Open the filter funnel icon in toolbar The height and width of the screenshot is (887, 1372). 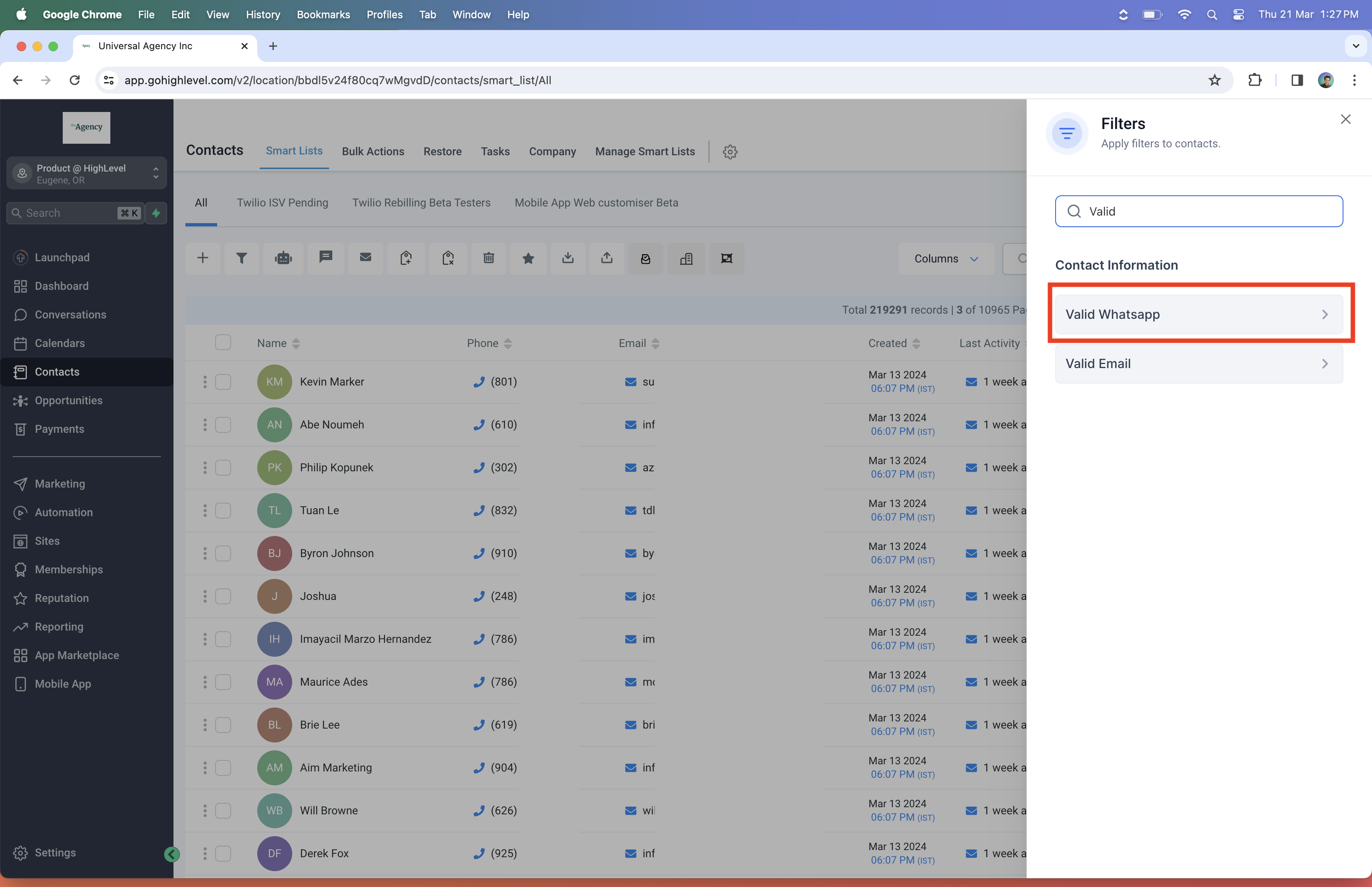point(242,258)
